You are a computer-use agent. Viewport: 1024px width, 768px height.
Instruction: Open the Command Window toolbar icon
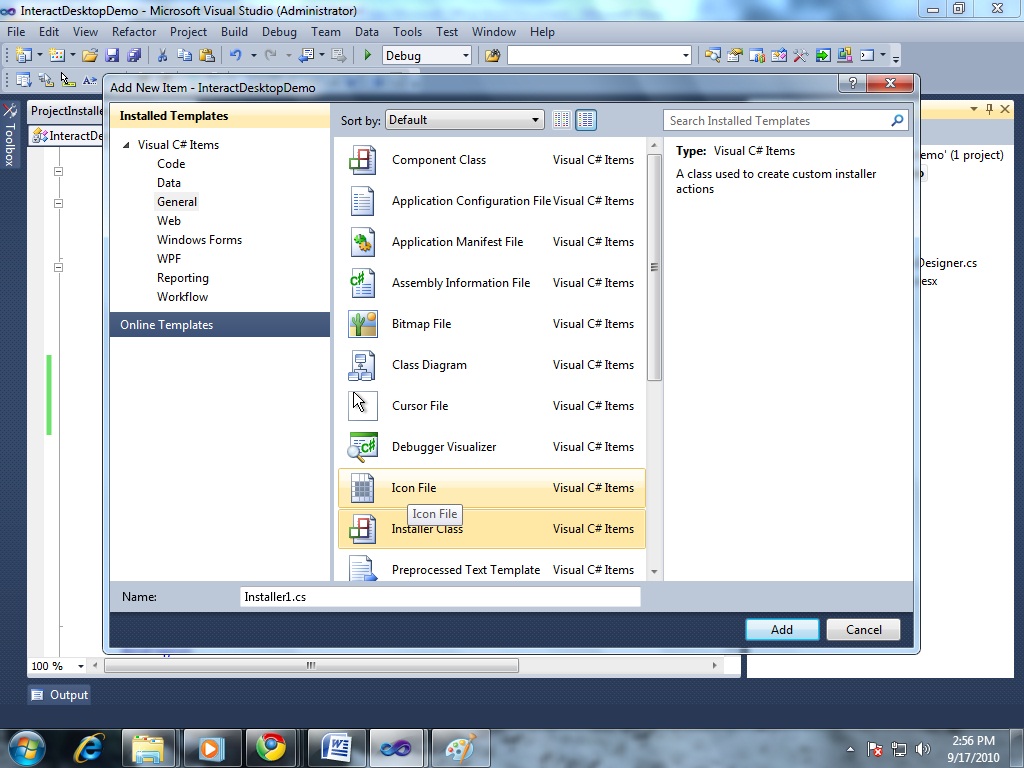point(867,56)
